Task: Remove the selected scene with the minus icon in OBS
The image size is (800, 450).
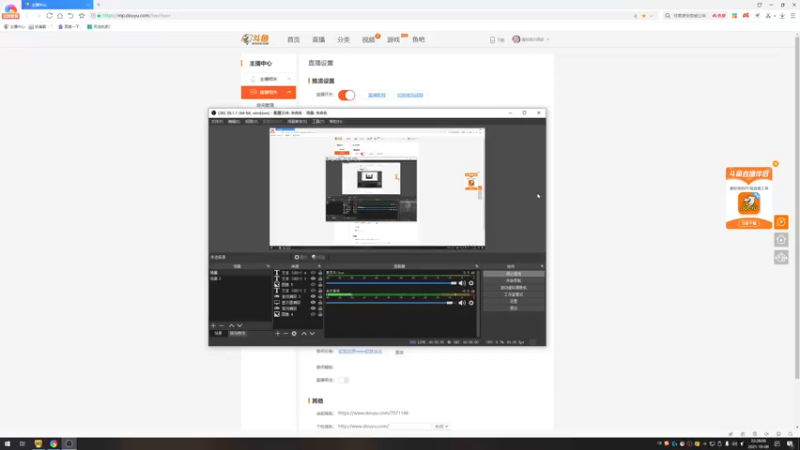Action: 221,326
